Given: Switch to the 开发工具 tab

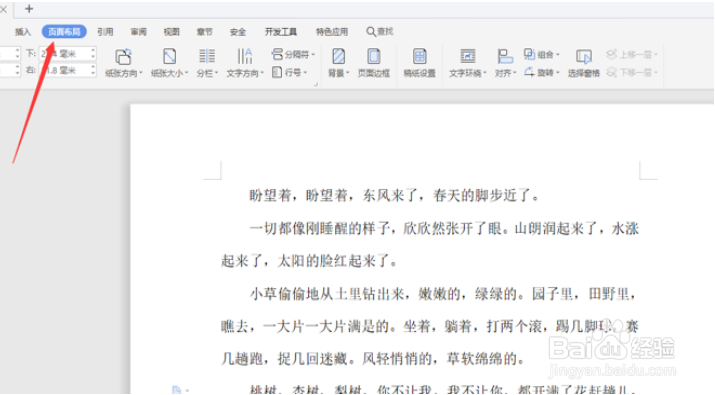Looking at the screenshot, I should 280,31.
